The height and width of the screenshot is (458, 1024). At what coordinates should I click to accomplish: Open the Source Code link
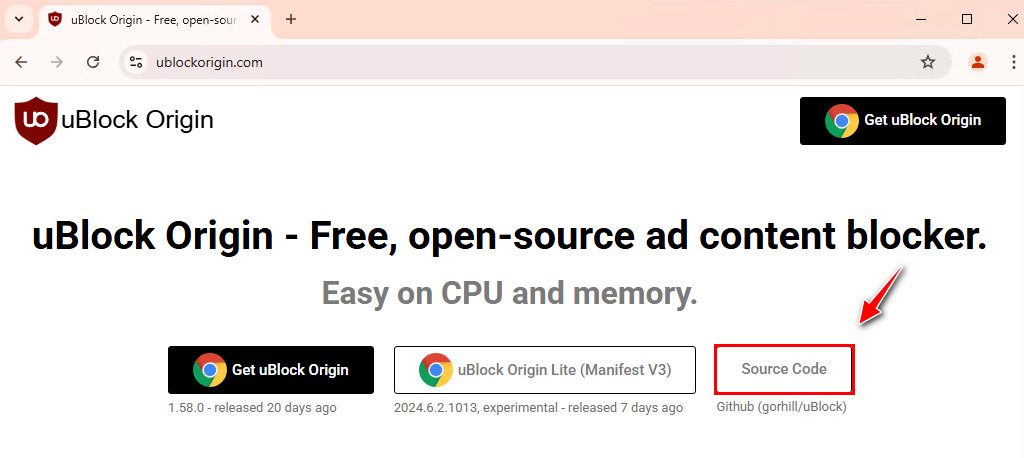coord(784,369)
